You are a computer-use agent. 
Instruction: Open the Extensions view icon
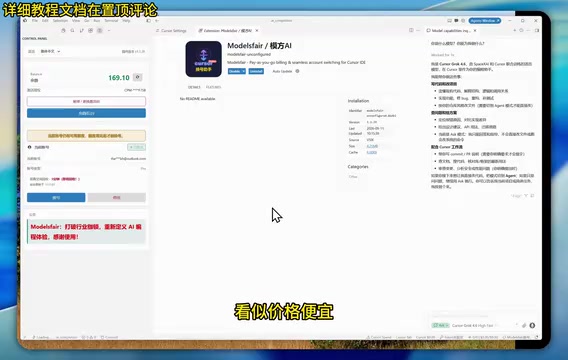[91, 31]
